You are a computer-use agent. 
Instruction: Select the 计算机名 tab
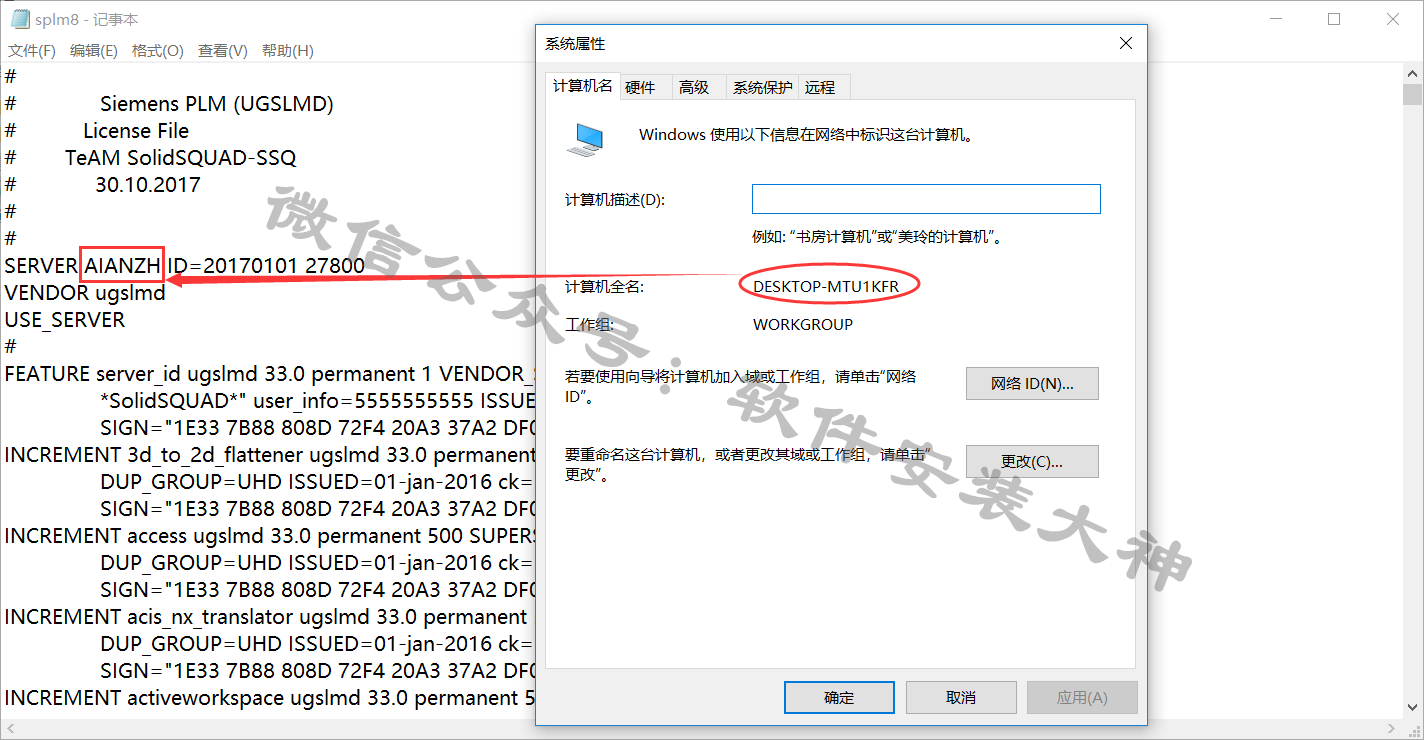(583, 86)
